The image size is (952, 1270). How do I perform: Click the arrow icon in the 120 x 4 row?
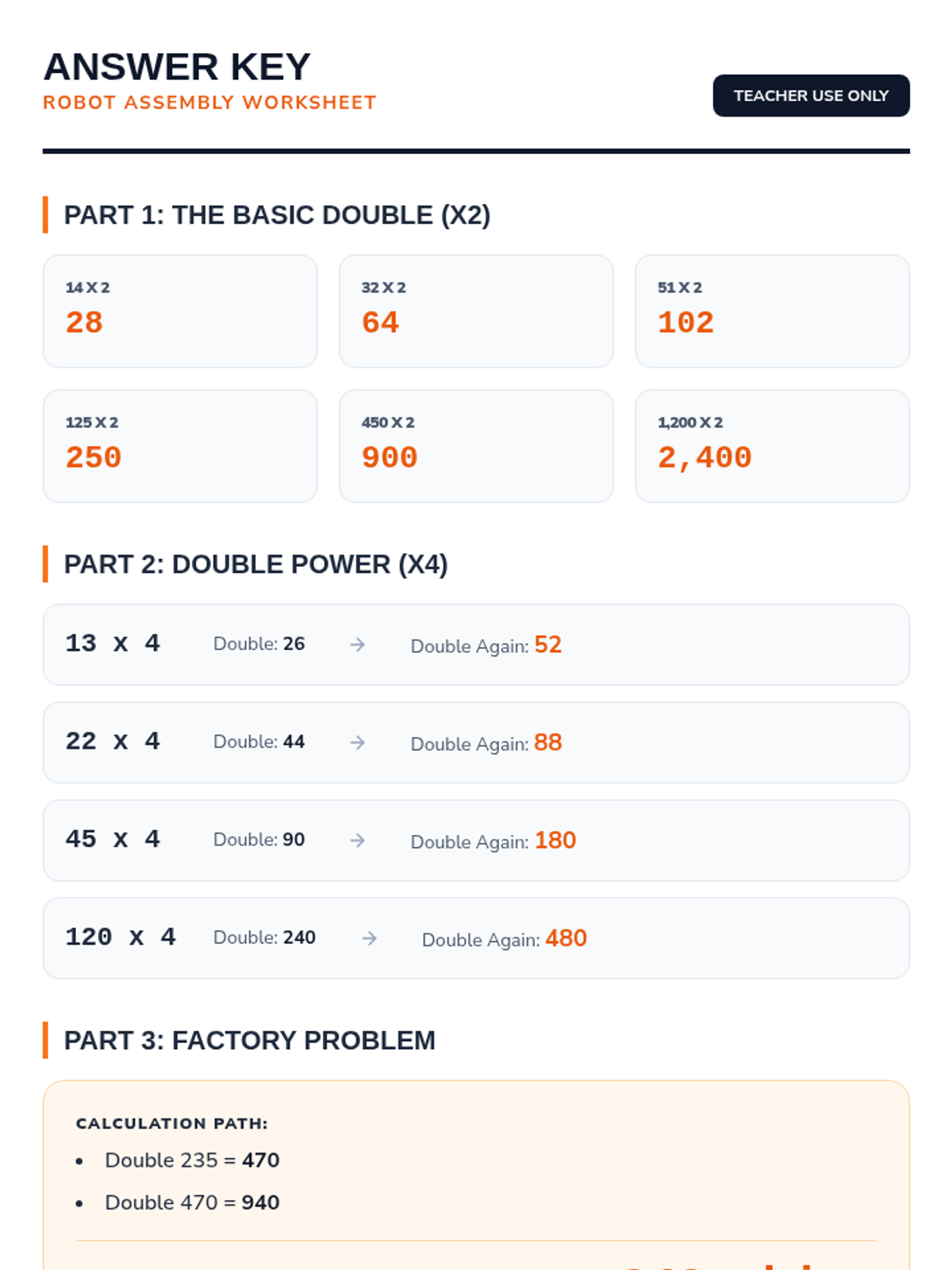pos(369,938)
